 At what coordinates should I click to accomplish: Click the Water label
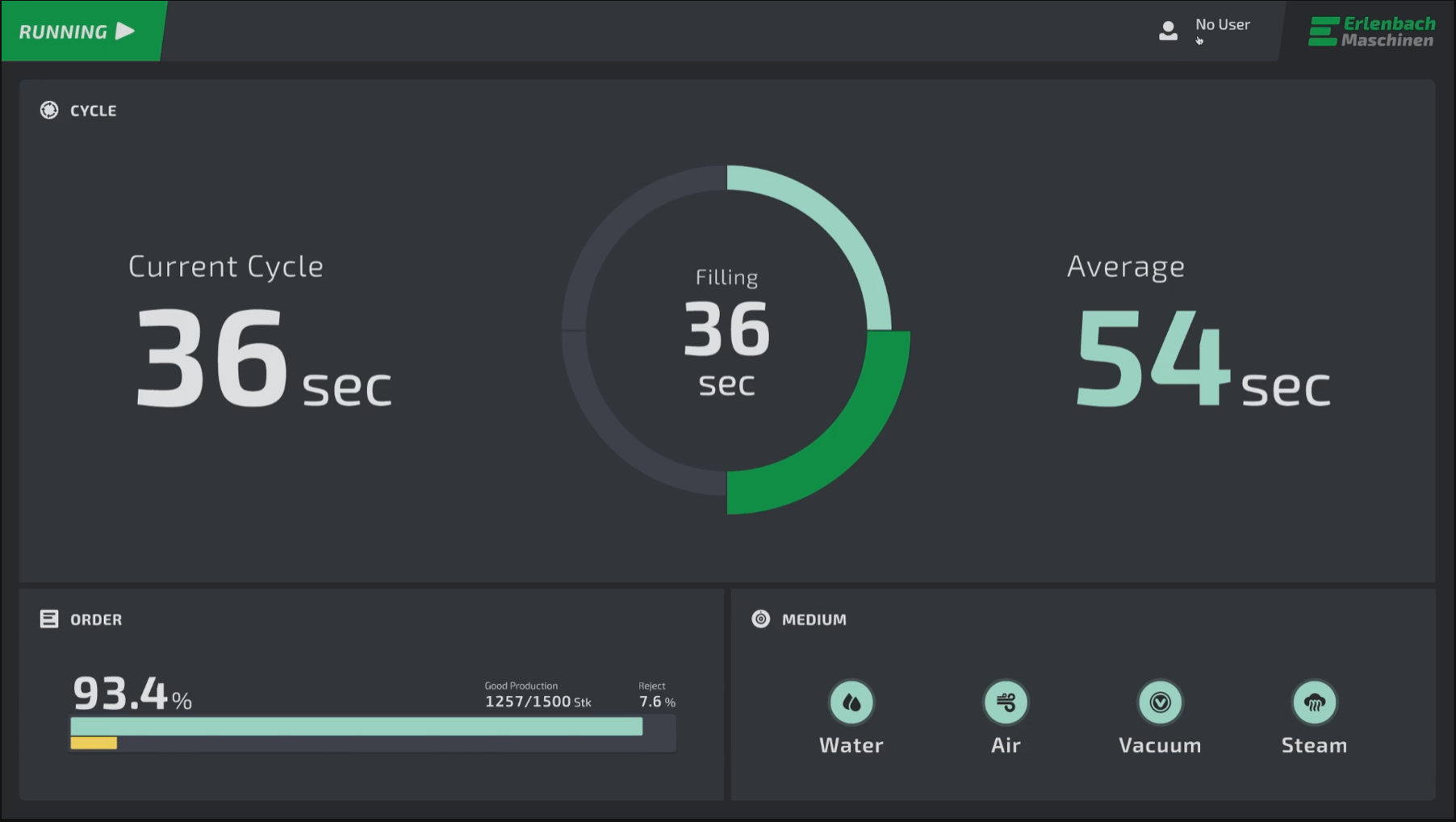851,744
